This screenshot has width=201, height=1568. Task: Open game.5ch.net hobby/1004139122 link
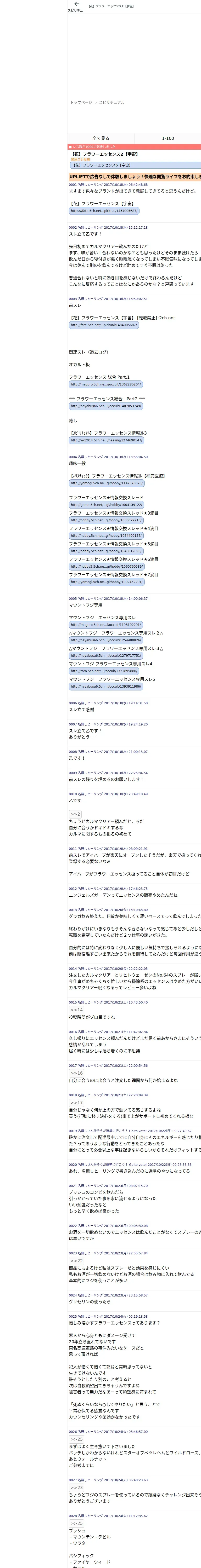pyautogui.click(x=106, y=505)
